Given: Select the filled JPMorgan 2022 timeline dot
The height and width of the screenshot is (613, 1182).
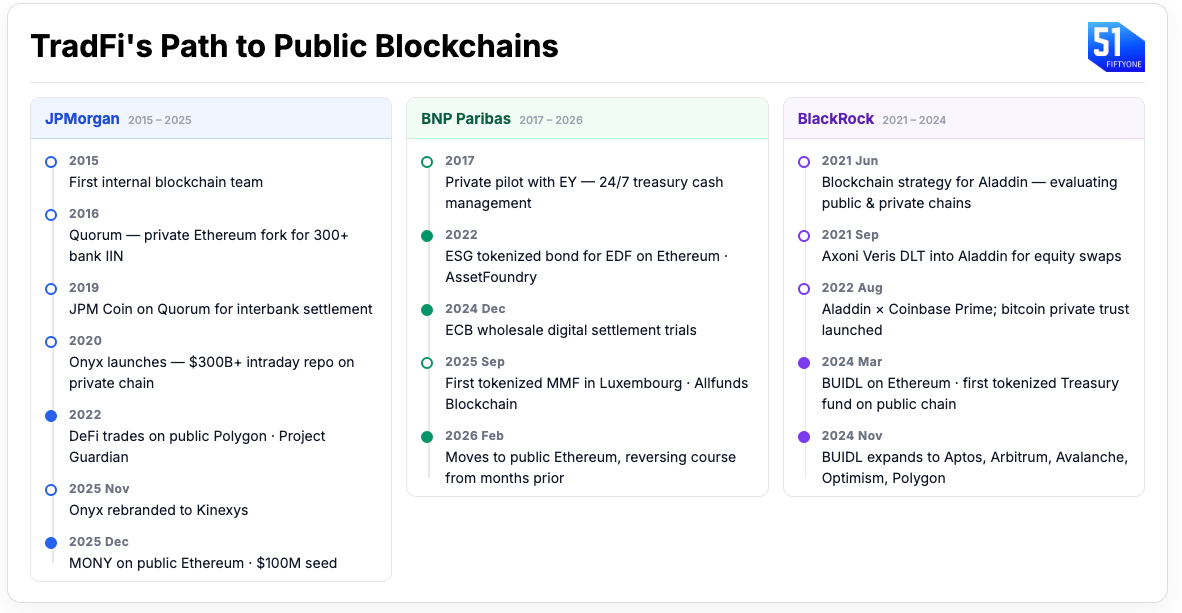Looking at the screenshot, I should coord(51,415).
